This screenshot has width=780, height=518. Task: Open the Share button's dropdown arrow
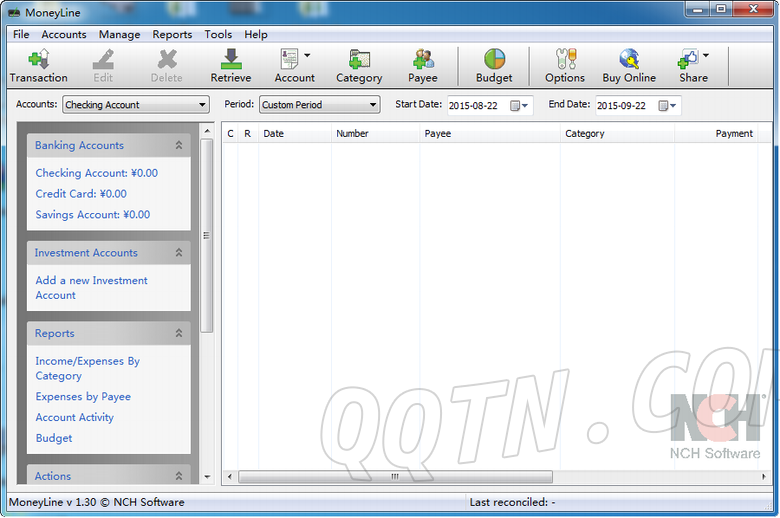[706, 55]
